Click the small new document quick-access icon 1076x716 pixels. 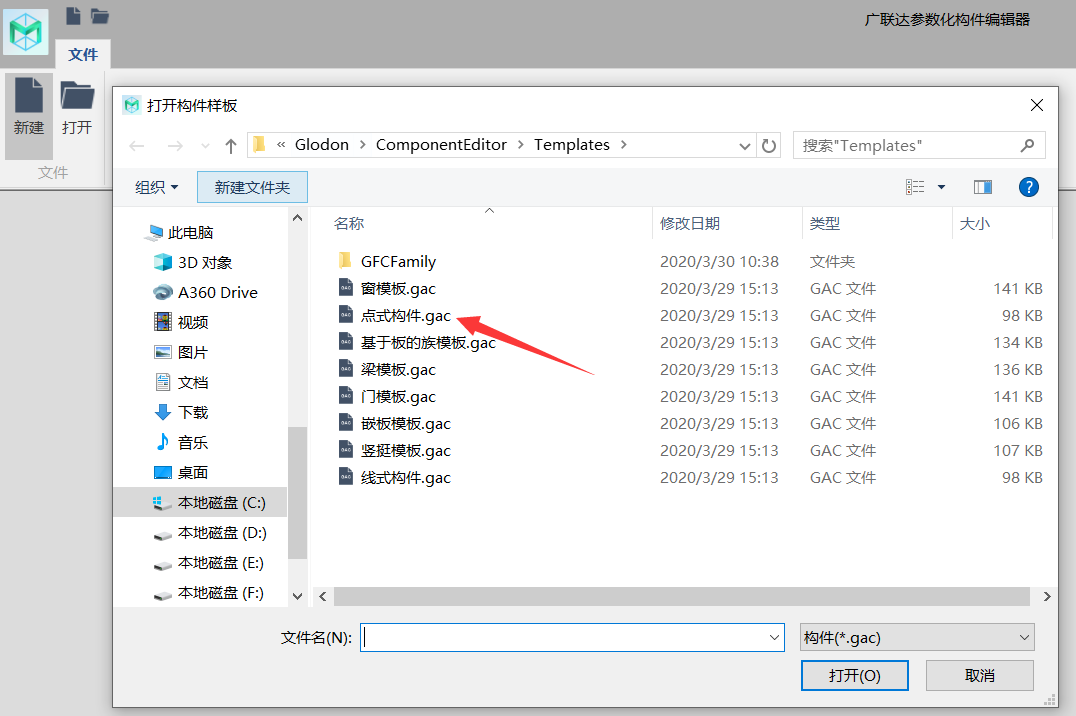[73, 15]
